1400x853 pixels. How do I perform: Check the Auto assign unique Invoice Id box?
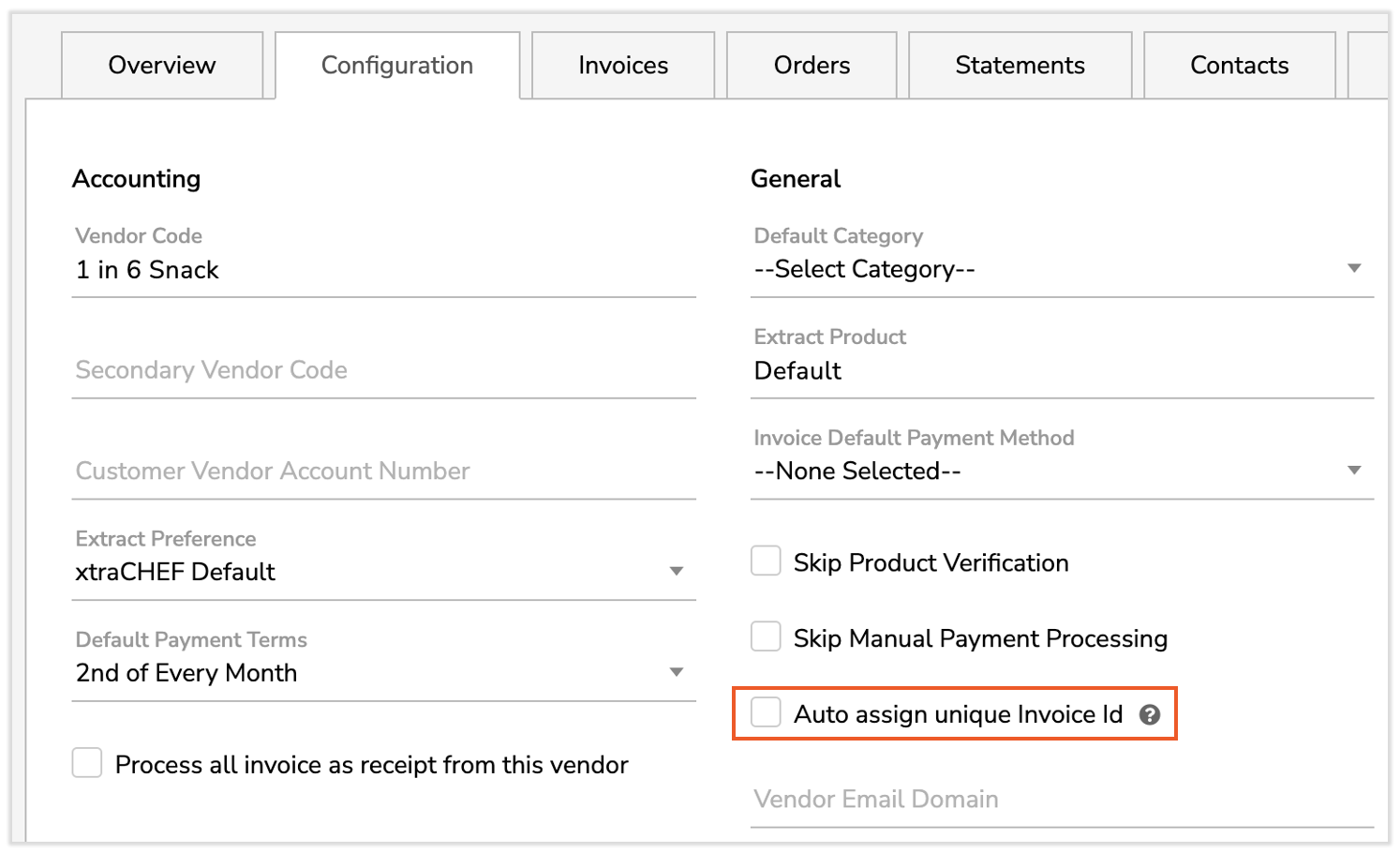pos(766,712)
